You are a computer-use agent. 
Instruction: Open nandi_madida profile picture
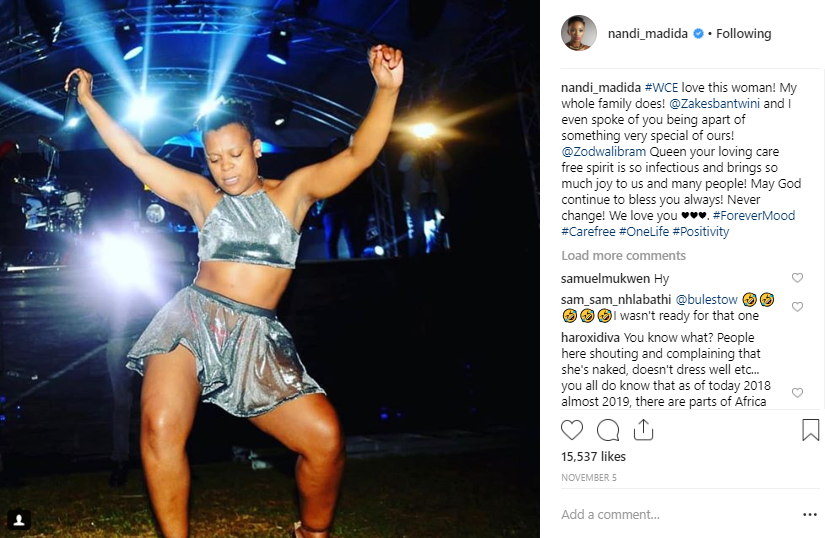(x=579, y=33)
